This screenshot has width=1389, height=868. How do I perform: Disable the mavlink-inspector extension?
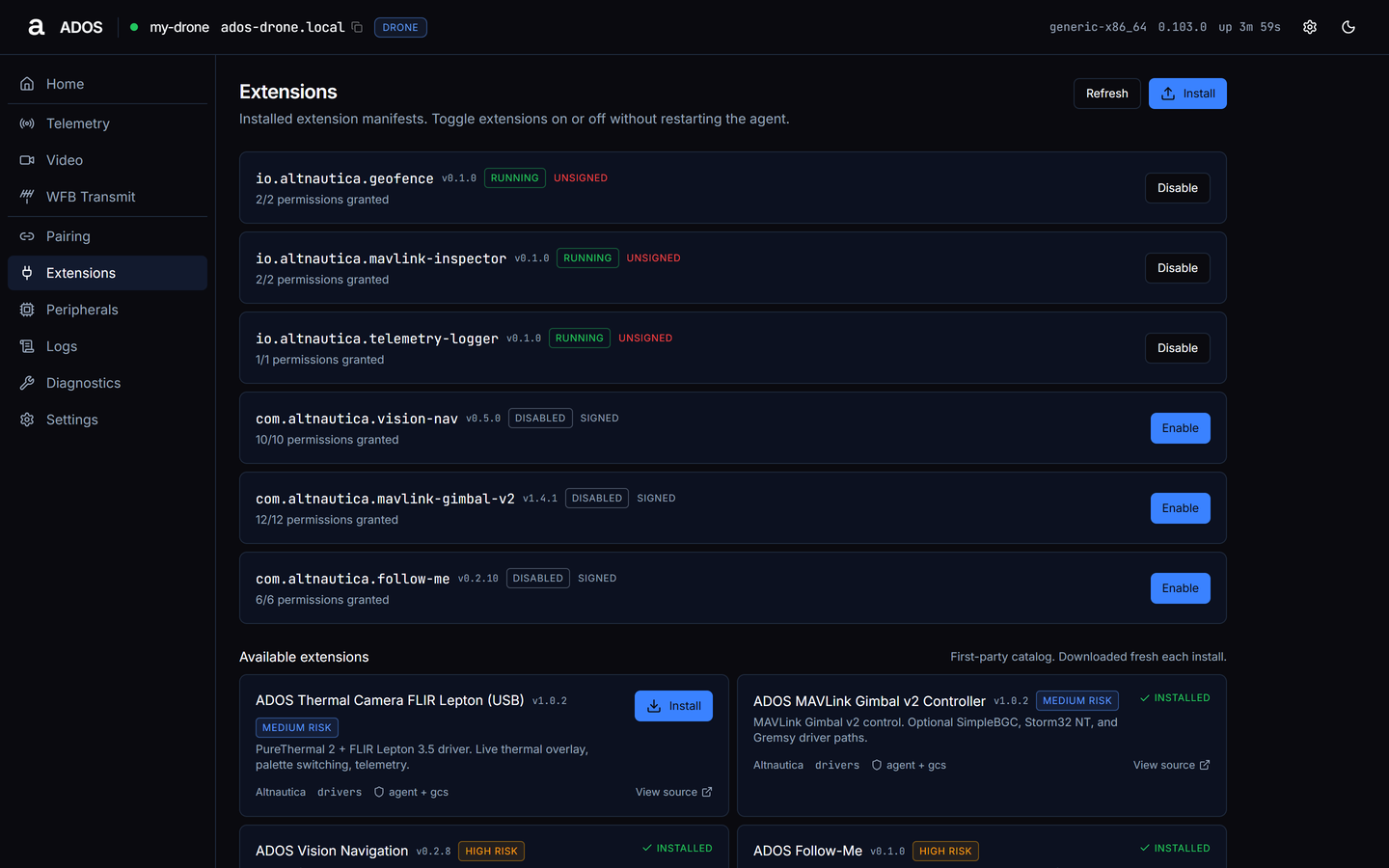(1178, 268)
